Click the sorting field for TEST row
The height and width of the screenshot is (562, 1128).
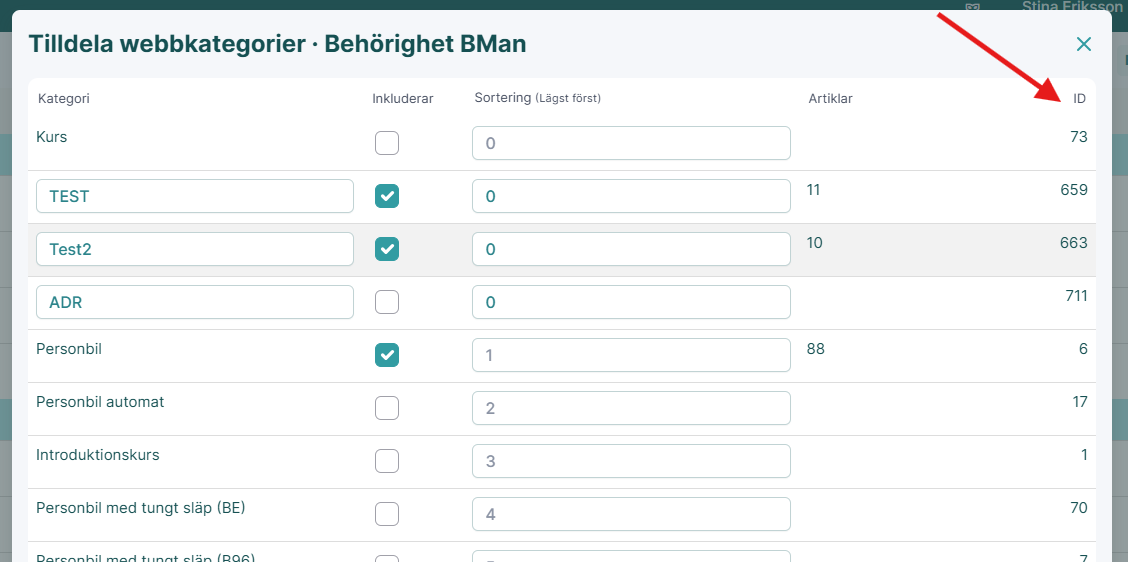[x=631, y=196]
